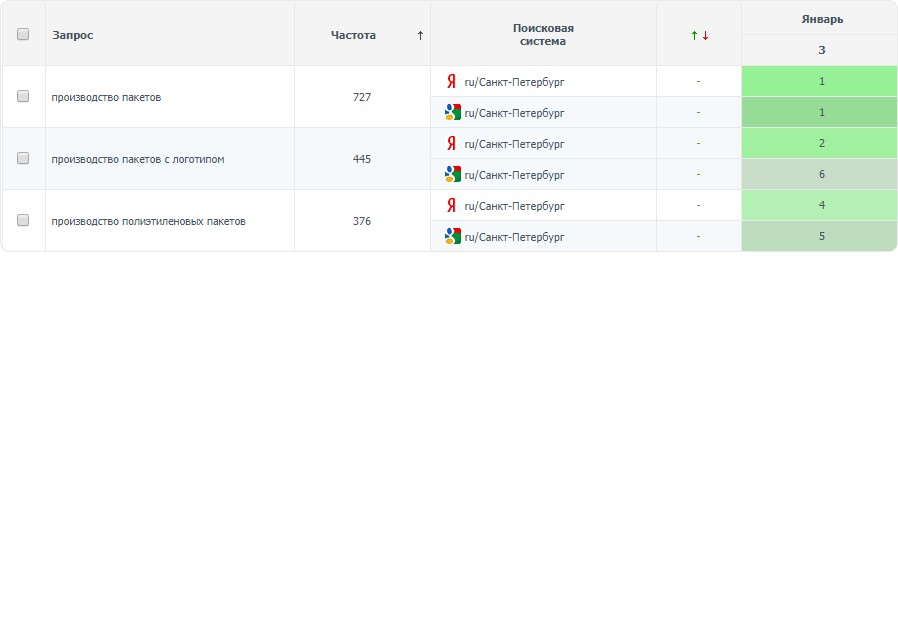Click Yandex position cell '1' for 'производство пакетов'
This screenshot has height=623, width=898.
pos(820,81)
